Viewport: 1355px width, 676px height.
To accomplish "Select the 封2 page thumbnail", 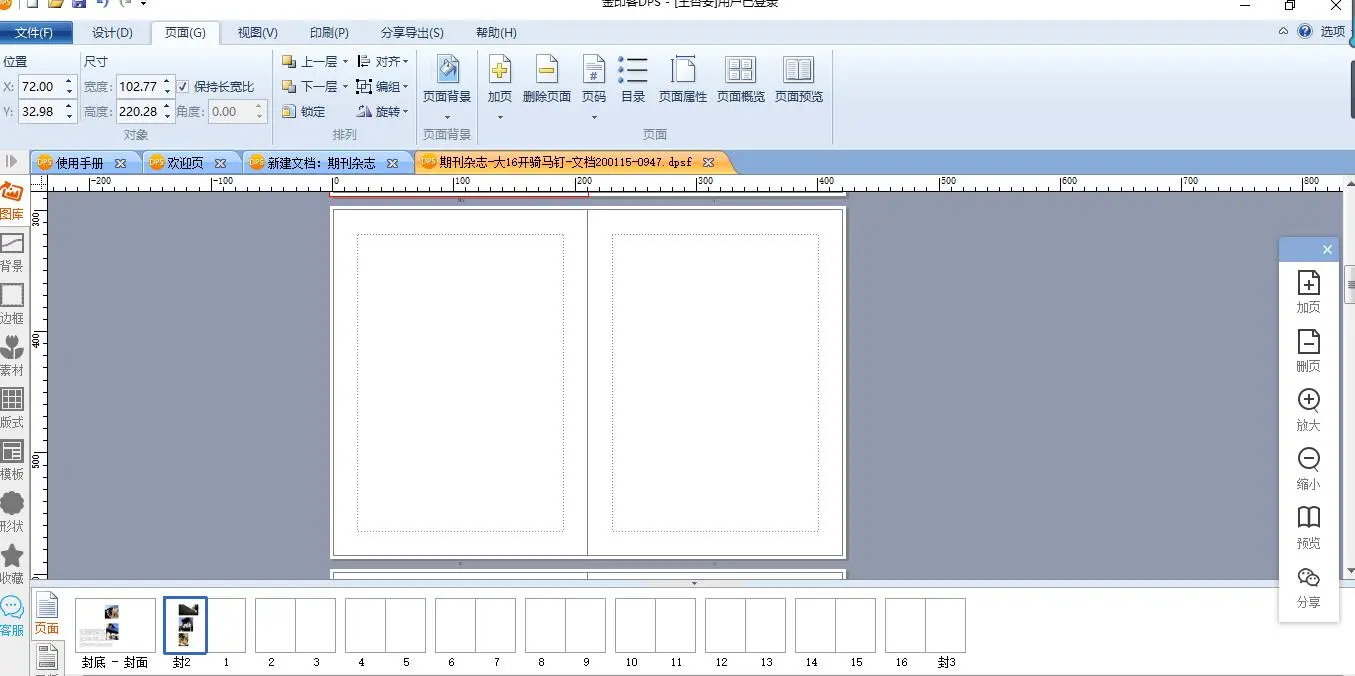I will pyautogui.click(x=185, y=626).
